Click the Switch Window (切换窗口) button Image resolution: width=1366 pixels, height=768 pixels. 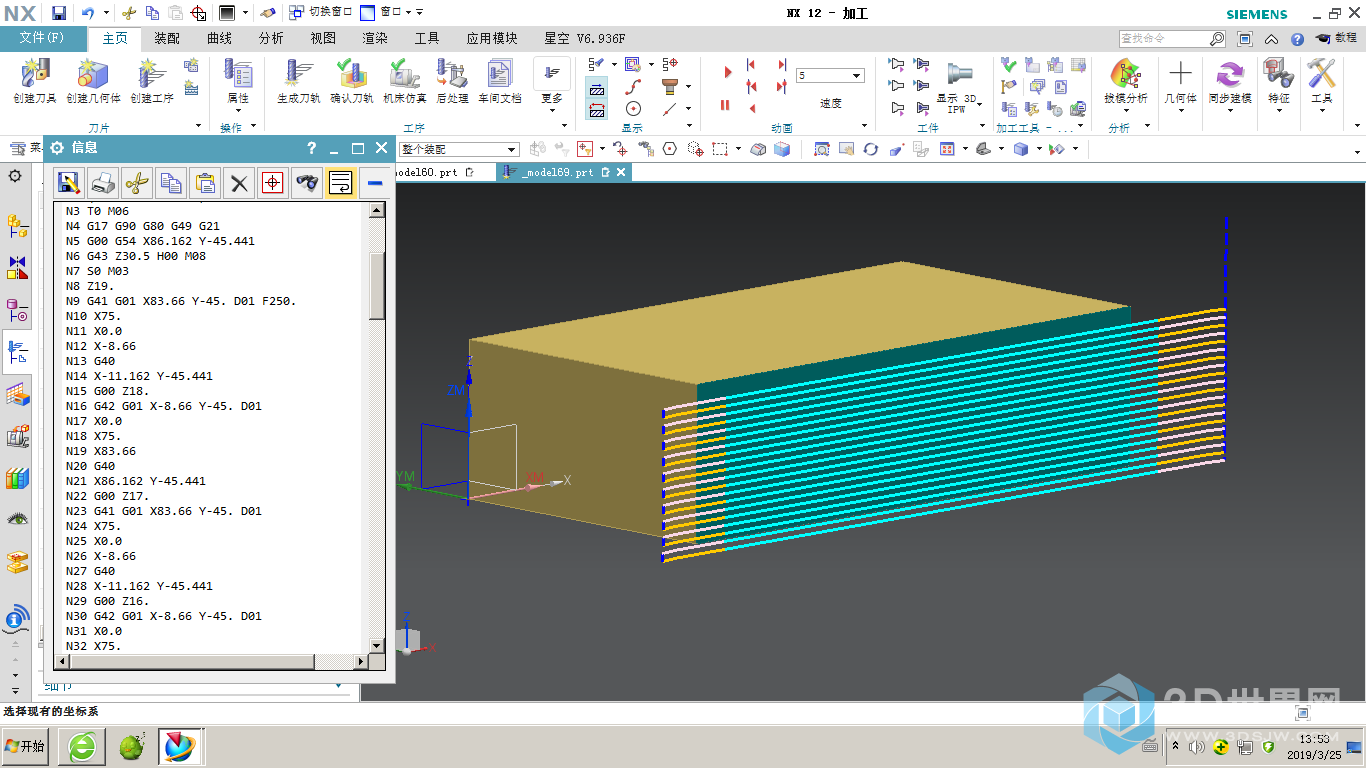point(321,12)
